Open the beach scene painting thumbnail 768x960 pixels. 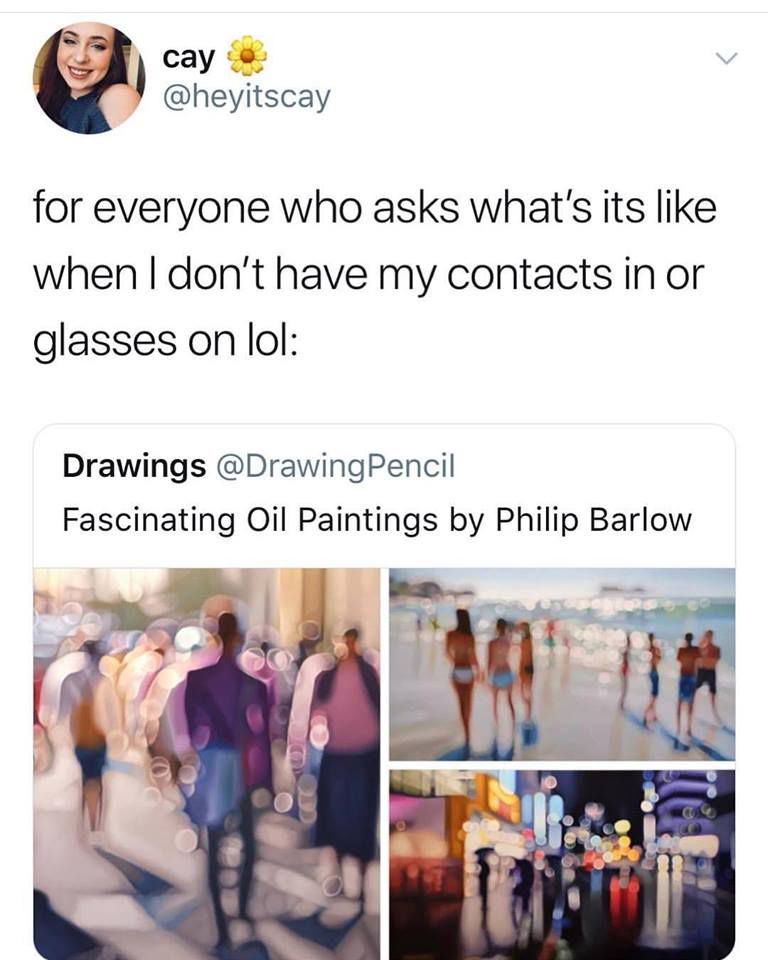pos(562,664)
